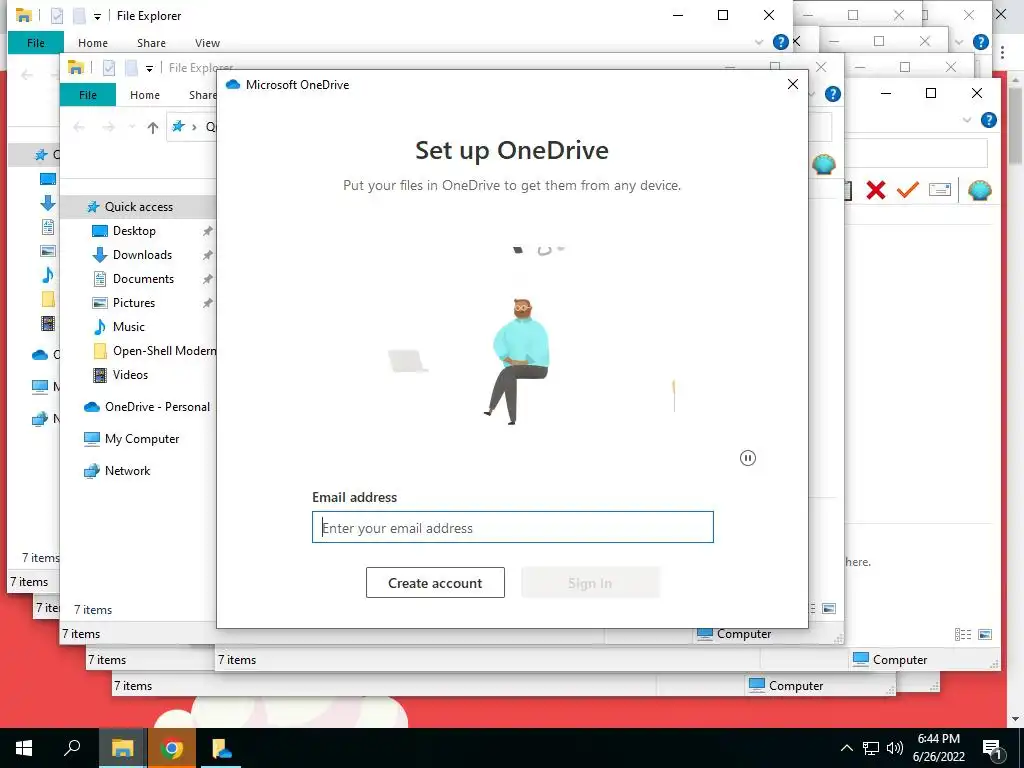Open Quick Access Toolbar arrow in Explorer behind OneDrive

[x=150, y=68]
